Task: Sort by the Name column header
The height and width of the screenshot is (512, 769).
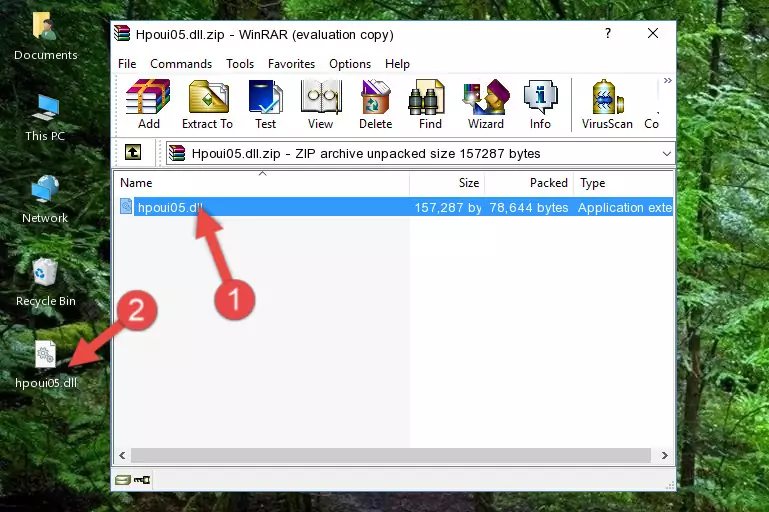Action: [262, 183]
